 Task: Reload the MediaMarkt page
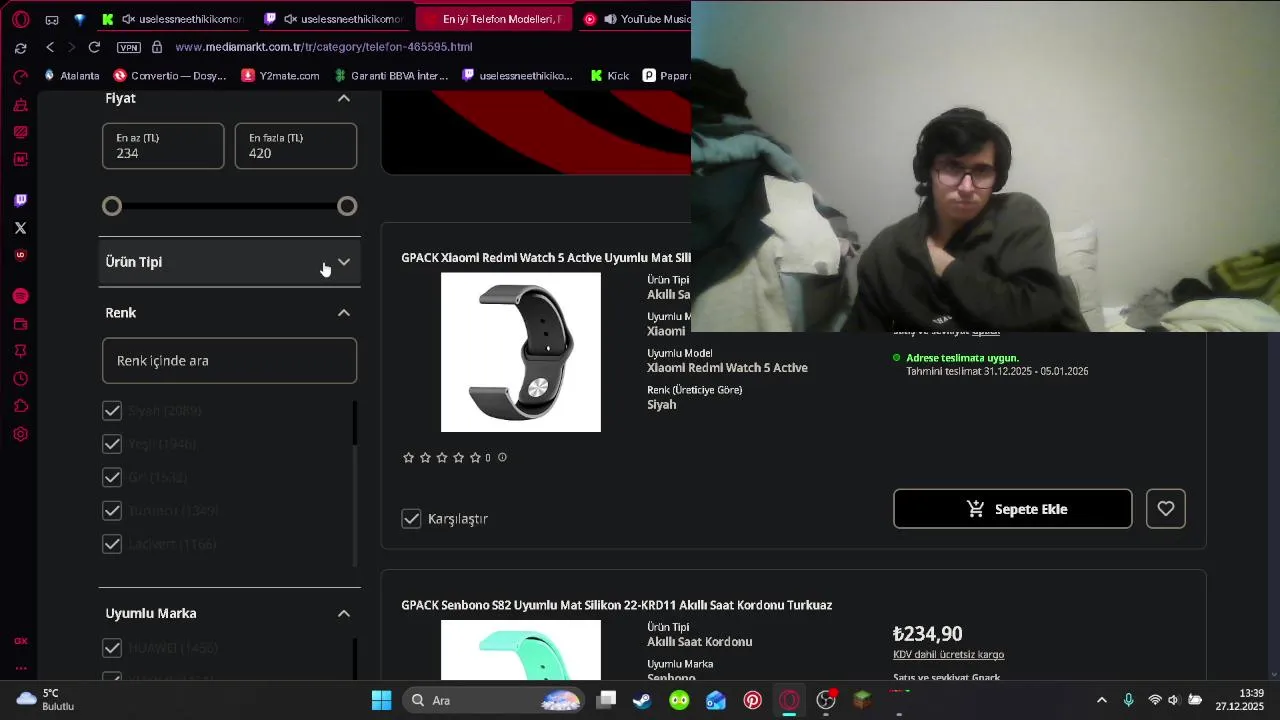(x=94, y=47)
